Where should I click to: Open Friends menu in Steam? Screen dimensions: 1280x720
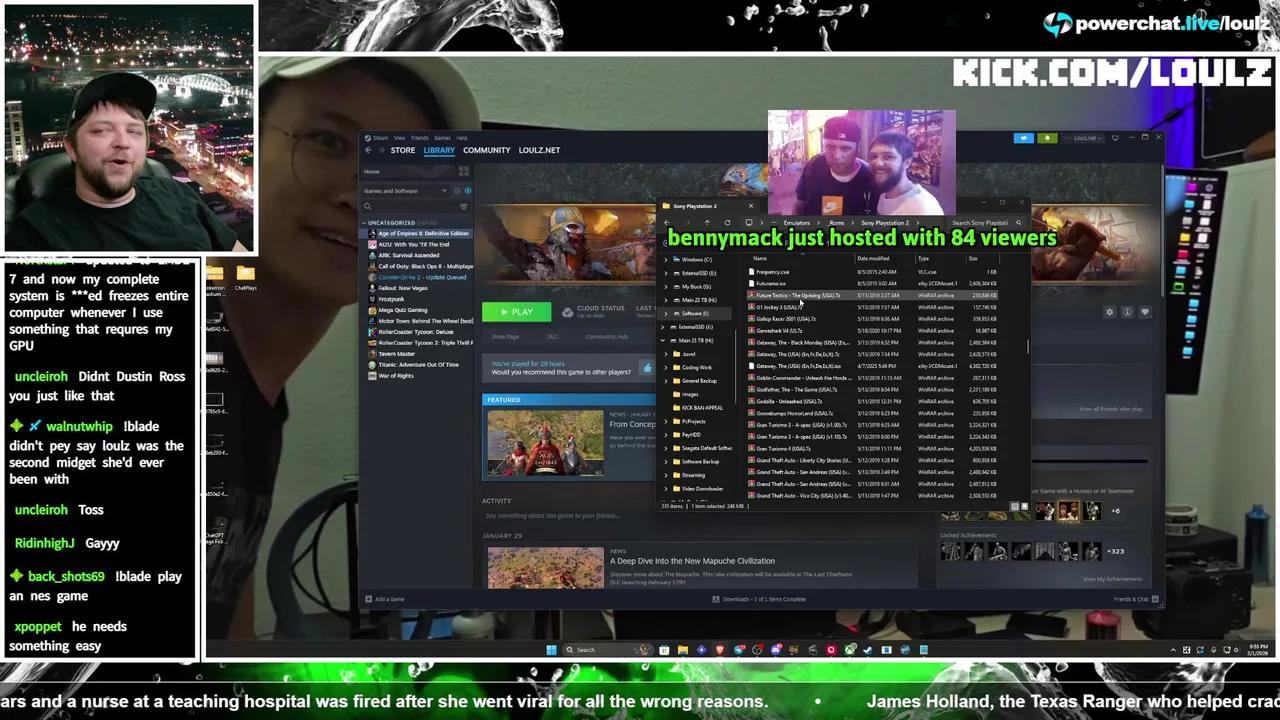click(x=420, y=138)
